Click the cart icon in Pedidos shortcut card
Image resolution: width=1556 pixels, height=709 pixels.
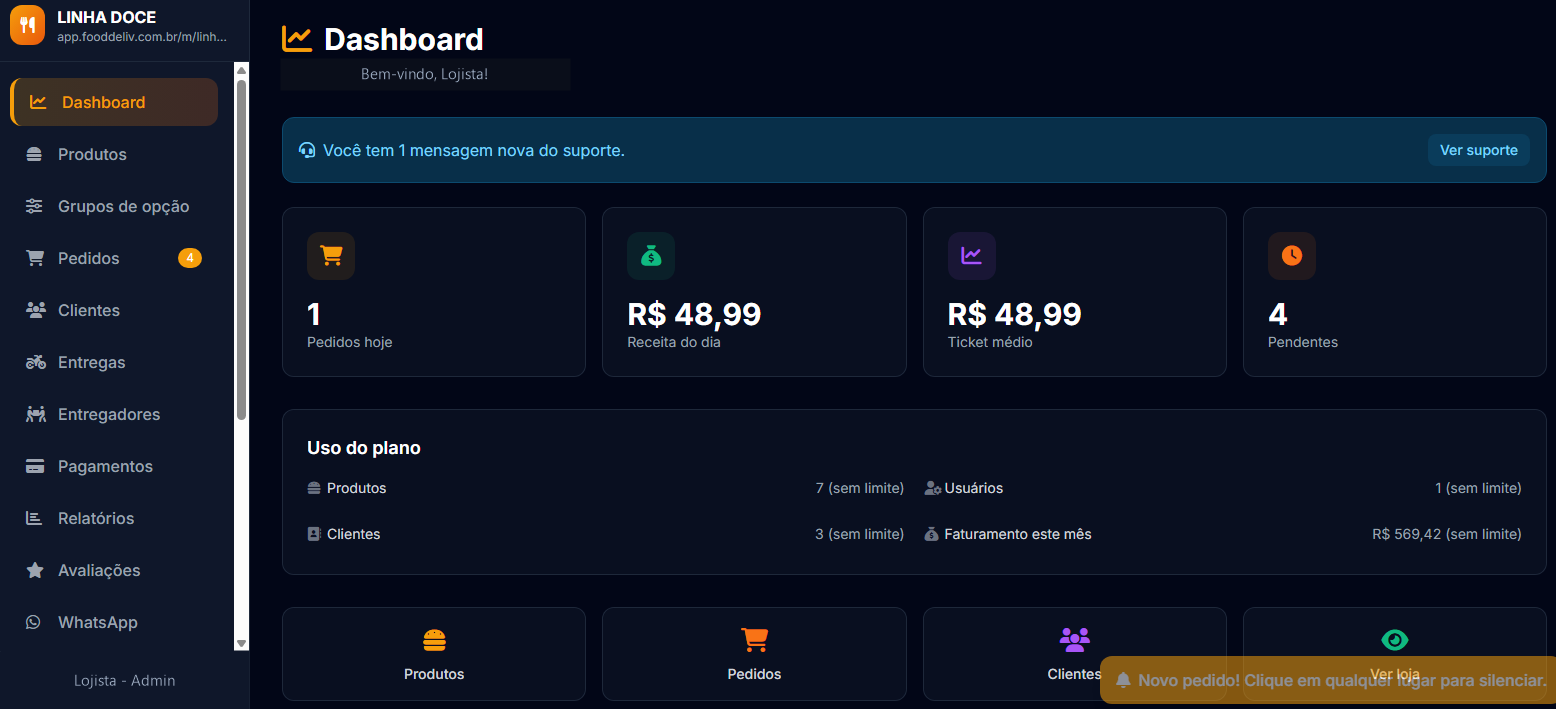tap(754, 640)
